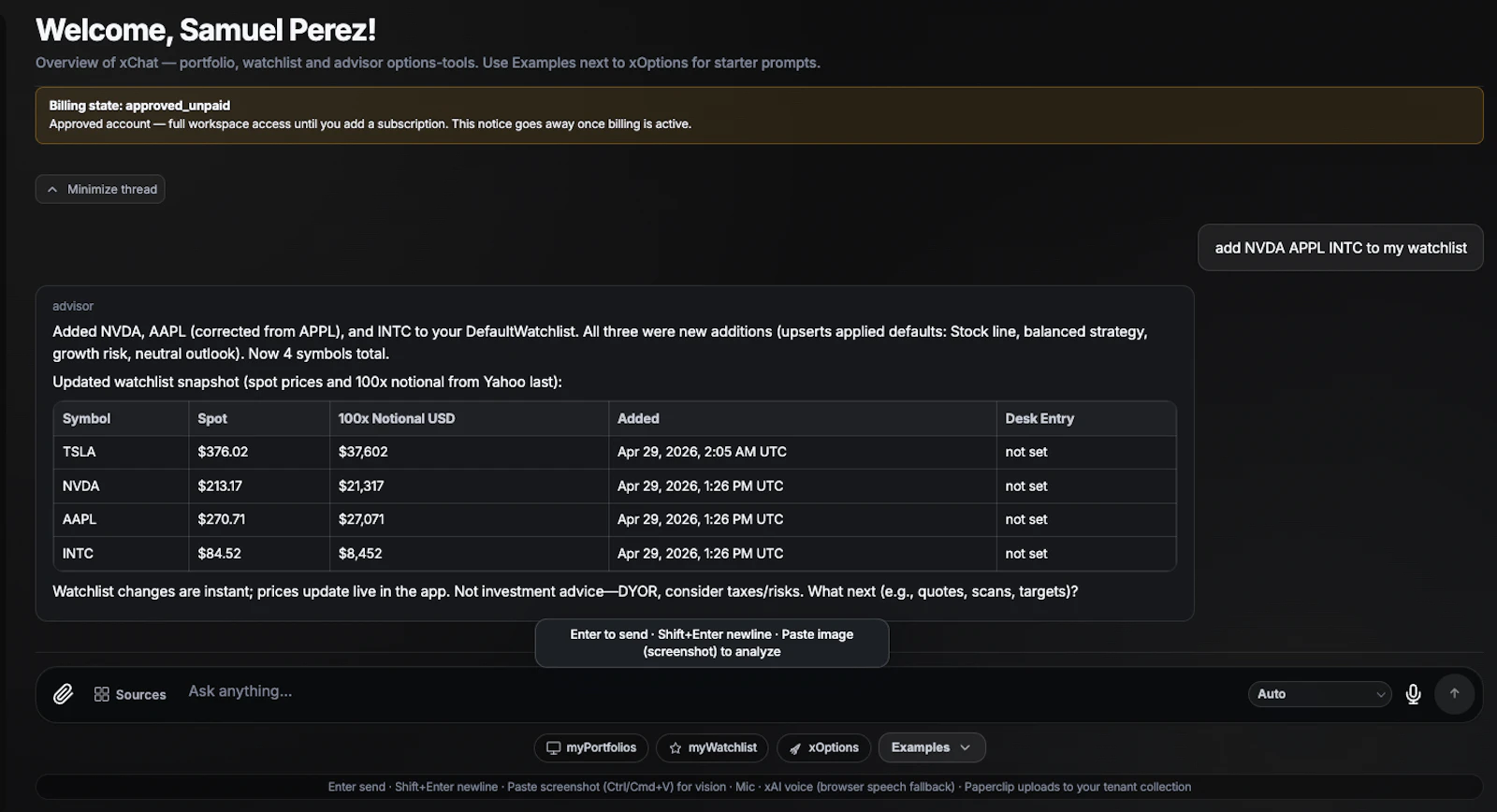Click the $8,452 notional value
This screenshot has height=812, width=1497.
360,553
